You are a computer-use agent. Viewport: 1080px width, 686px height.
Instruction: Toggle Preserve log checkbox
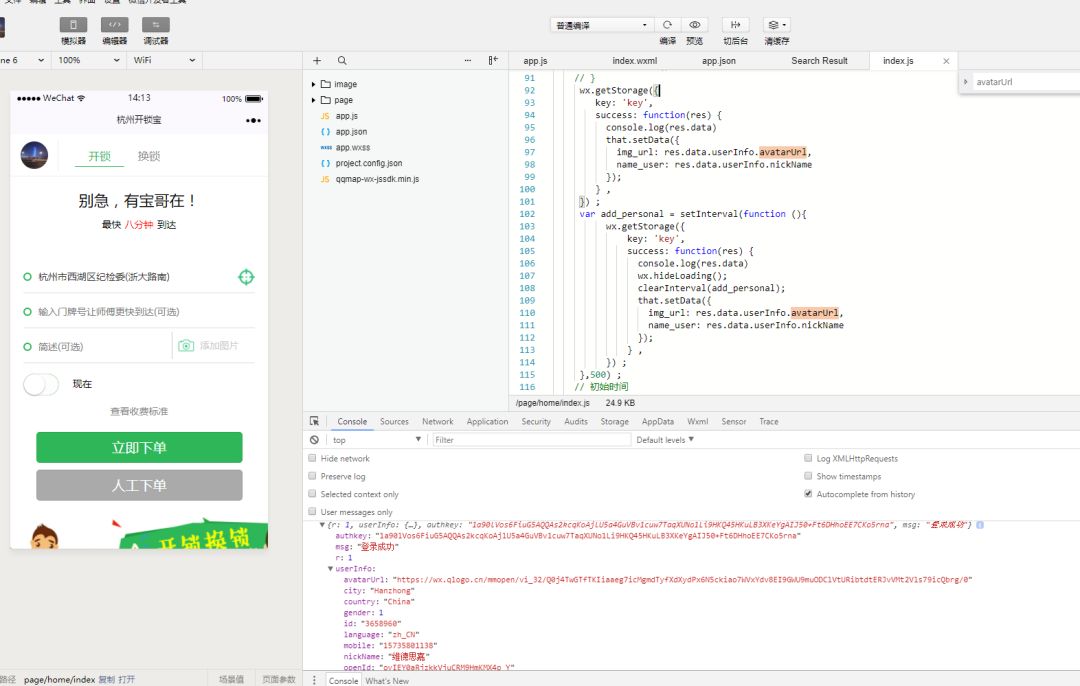[x=312, y=476]
